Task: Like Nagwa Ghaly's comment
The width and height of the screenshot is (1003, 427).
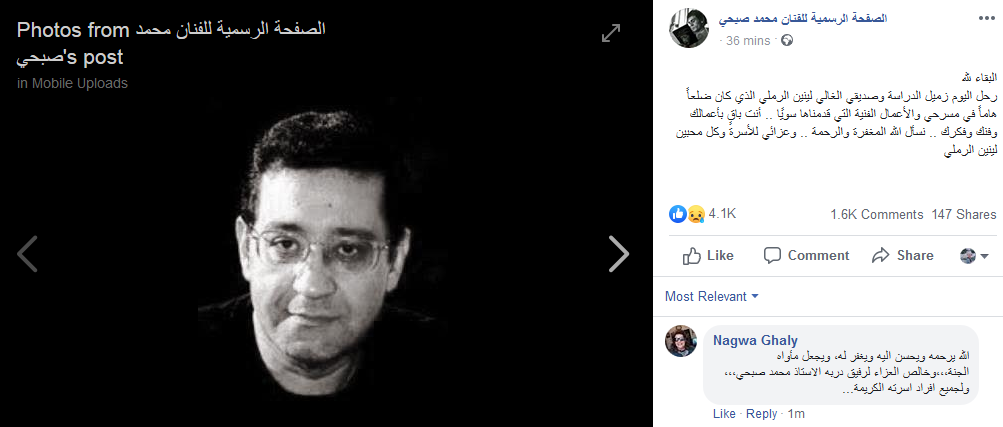Action: pos(723,414)
